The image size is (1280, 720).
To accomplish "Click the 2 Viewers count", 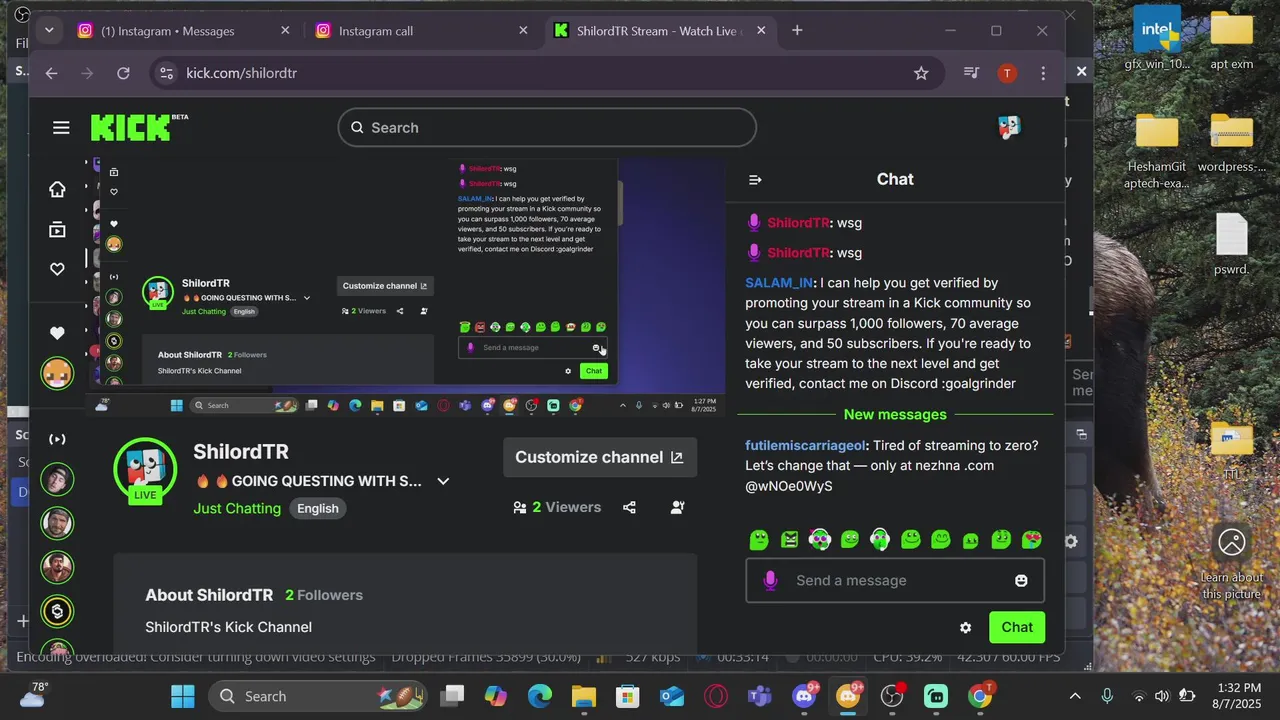I will point(557,508).
